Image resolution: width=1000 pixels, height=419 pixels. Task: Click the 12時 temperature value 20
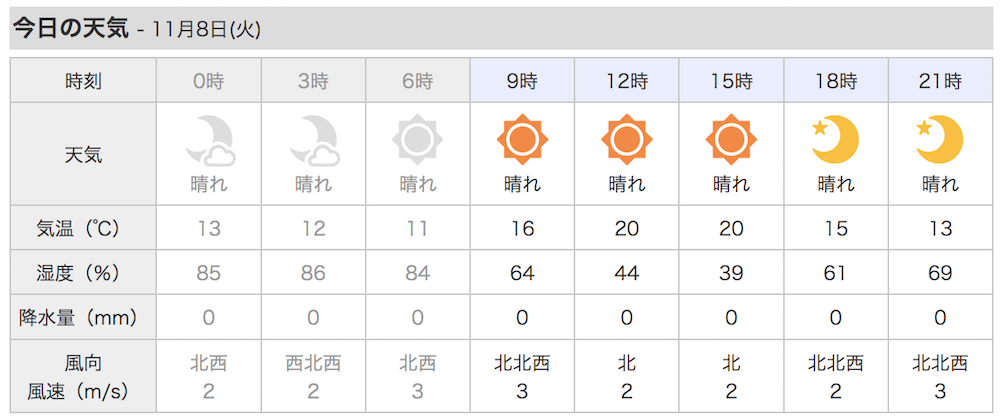click(x=627, y=228)
